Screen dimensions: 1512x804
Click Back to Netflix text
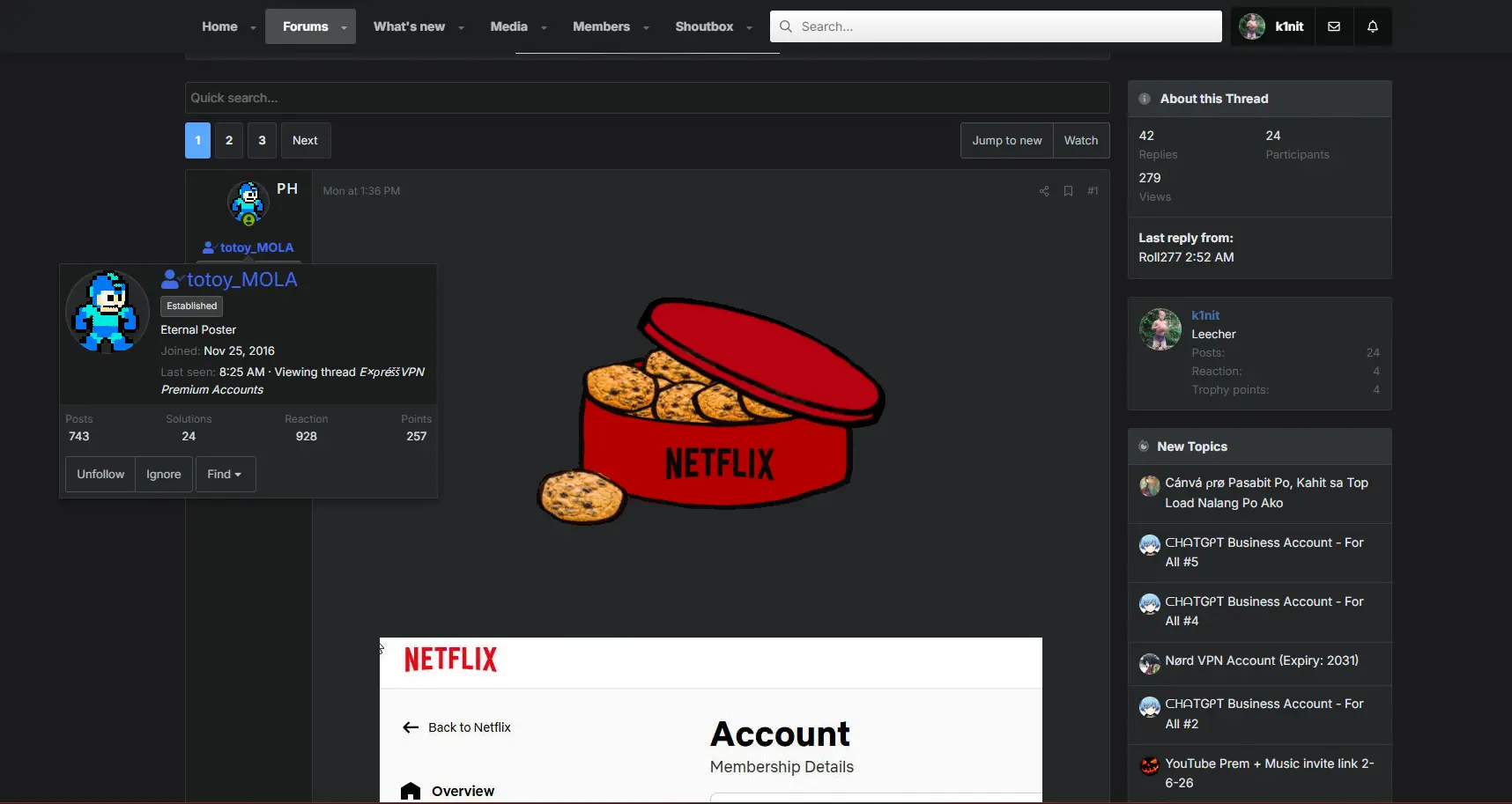[x=470, y=727]
